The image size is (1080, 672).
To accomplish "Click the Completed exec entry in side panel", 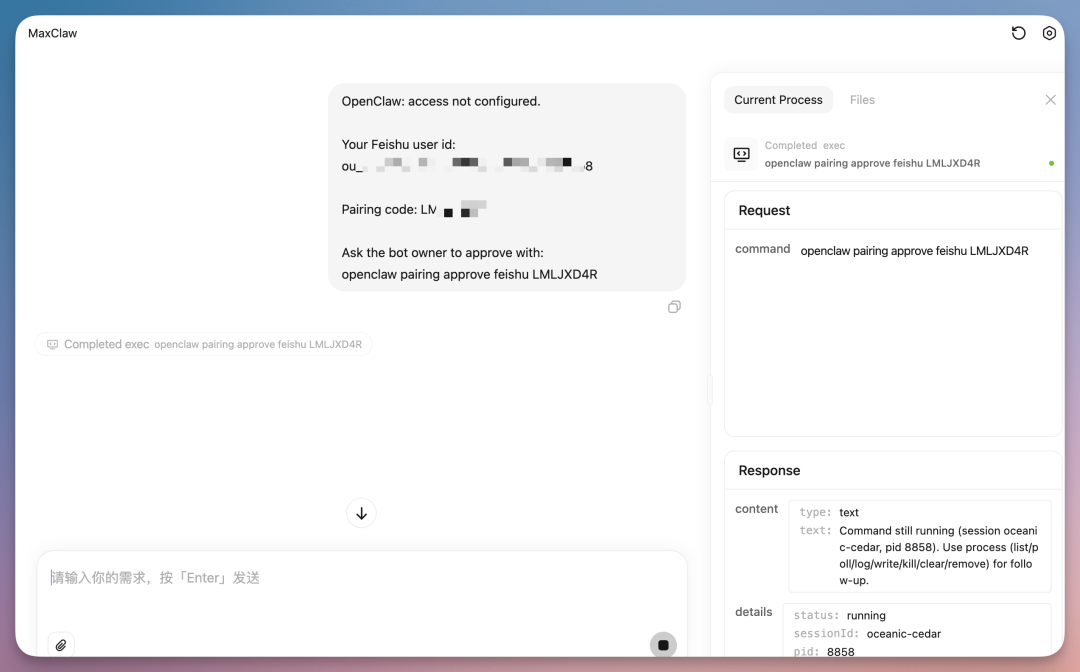I will point(871,155).
